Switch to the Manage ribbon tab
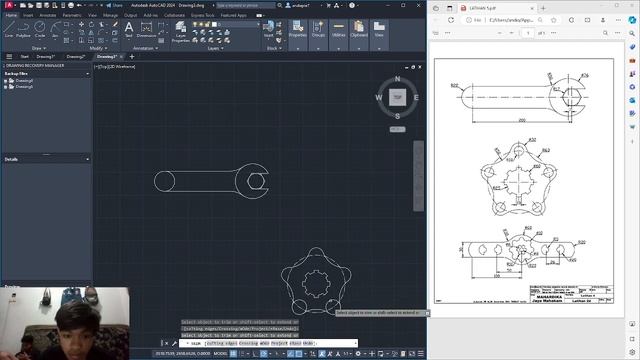640x360 pixels. point(110,15)
